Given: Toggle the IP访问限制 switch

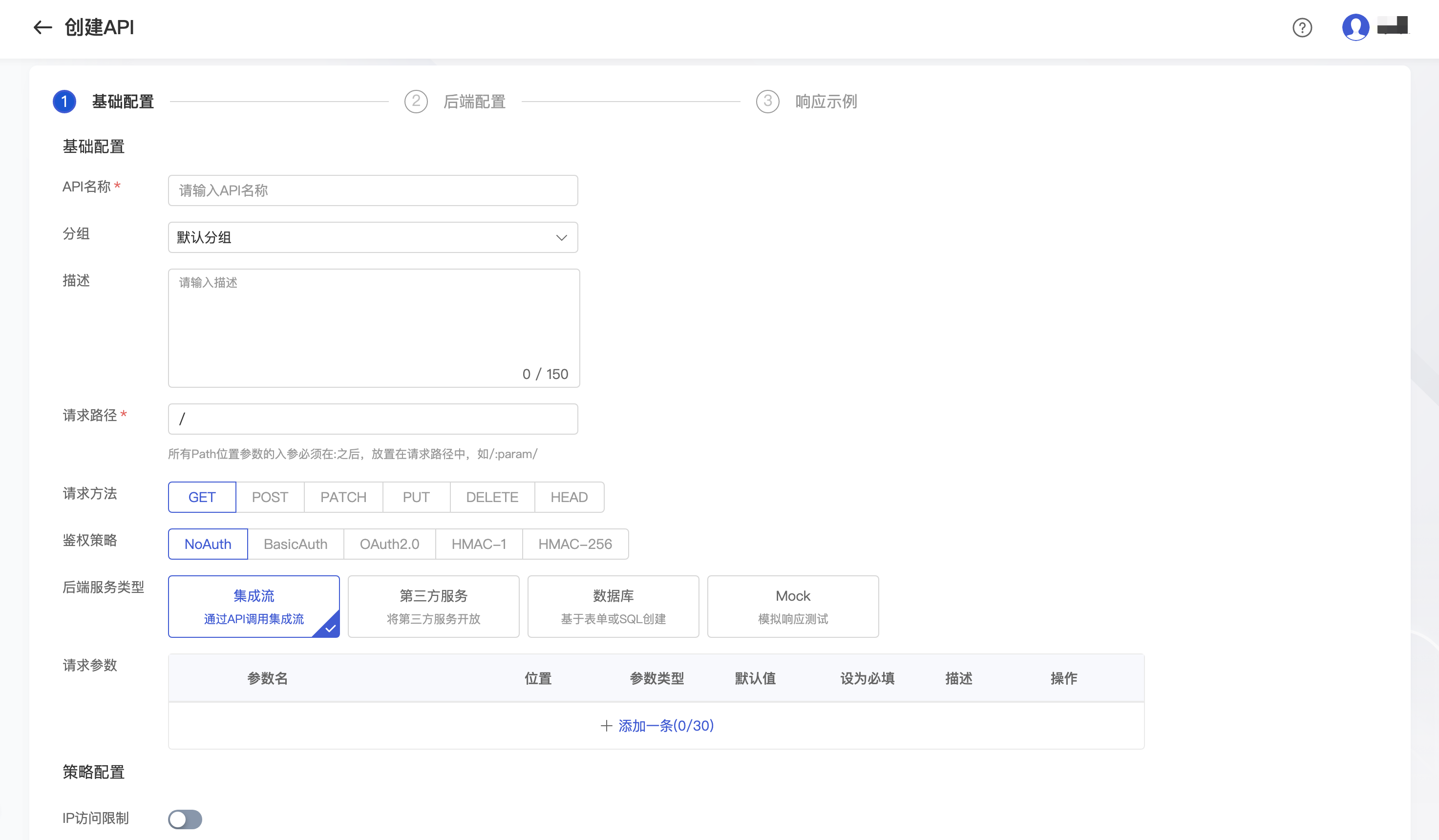Looking at the screenshot, I should point(185,819).
